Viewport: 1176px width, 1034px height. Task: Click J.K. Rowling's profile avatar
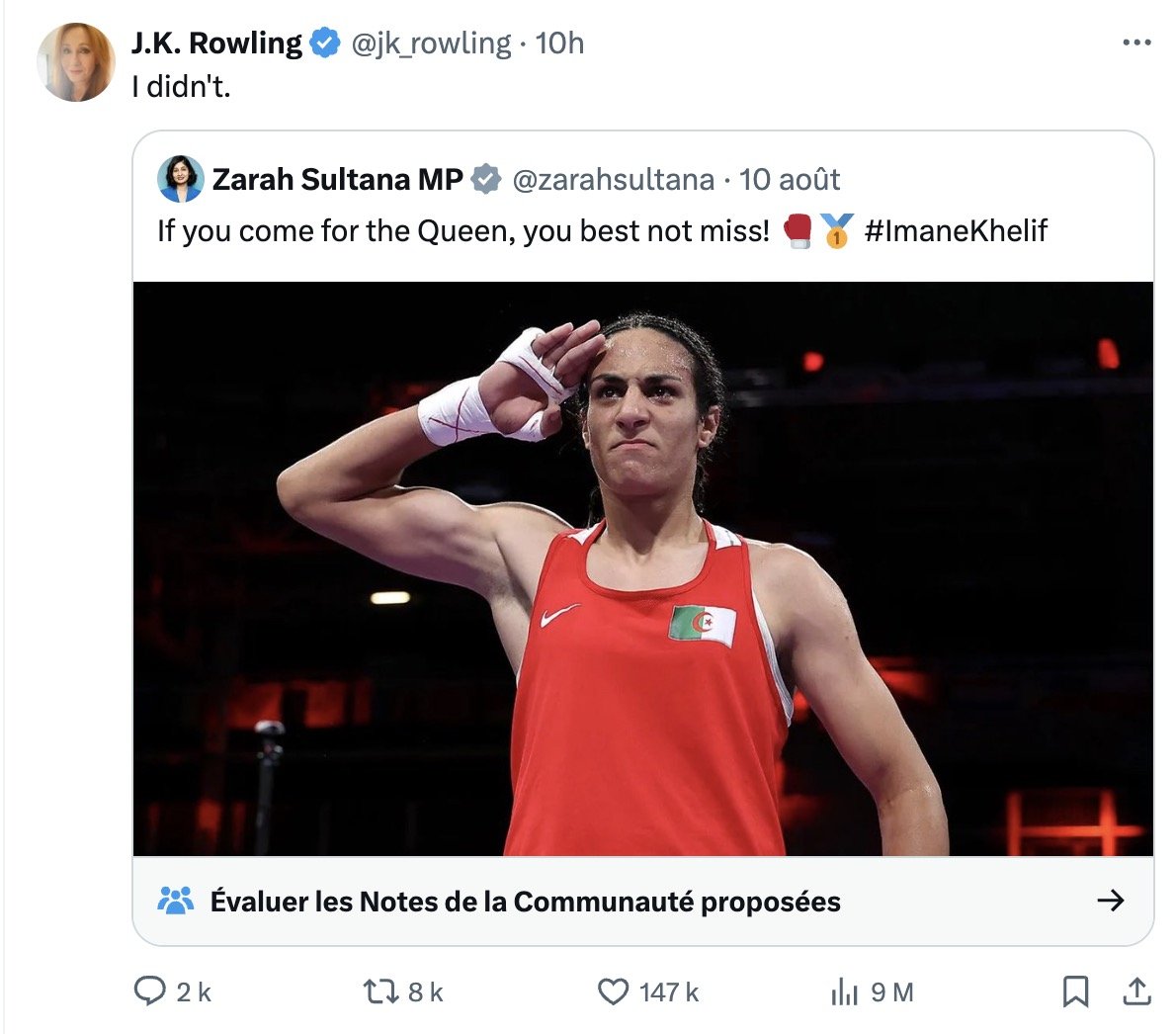[x=76, y=62]
